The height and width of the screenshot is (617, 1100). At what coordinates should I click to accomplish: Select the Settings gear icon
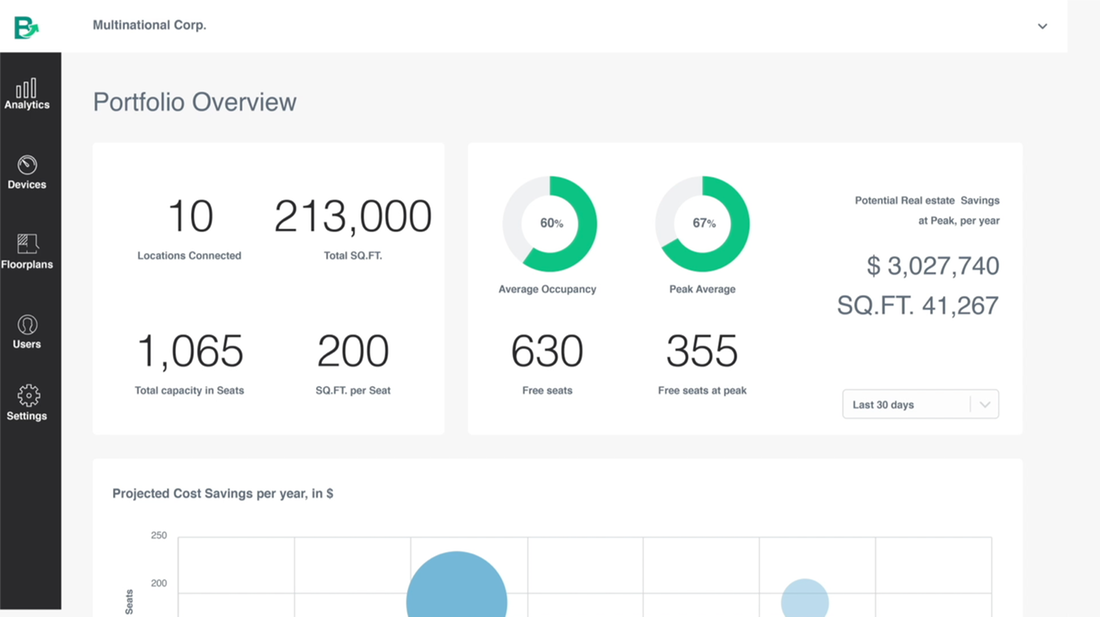[x=27, y=393]
